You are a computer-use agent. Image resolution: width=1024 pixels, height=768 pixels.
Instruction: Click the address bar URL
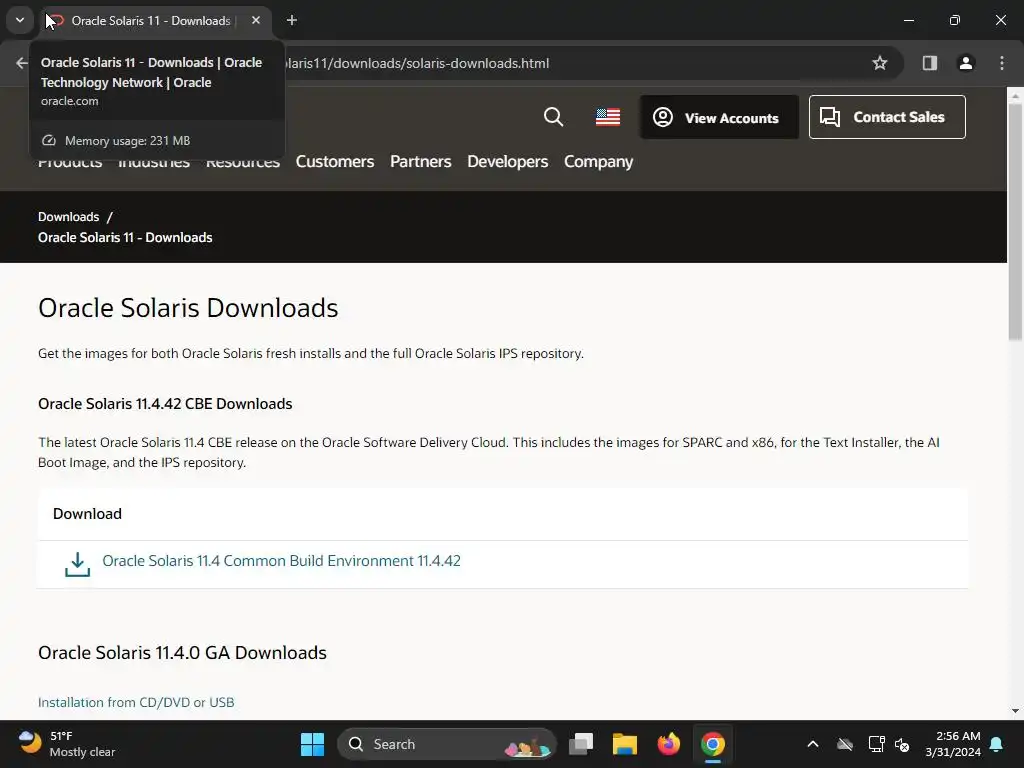tap(418, 63)
